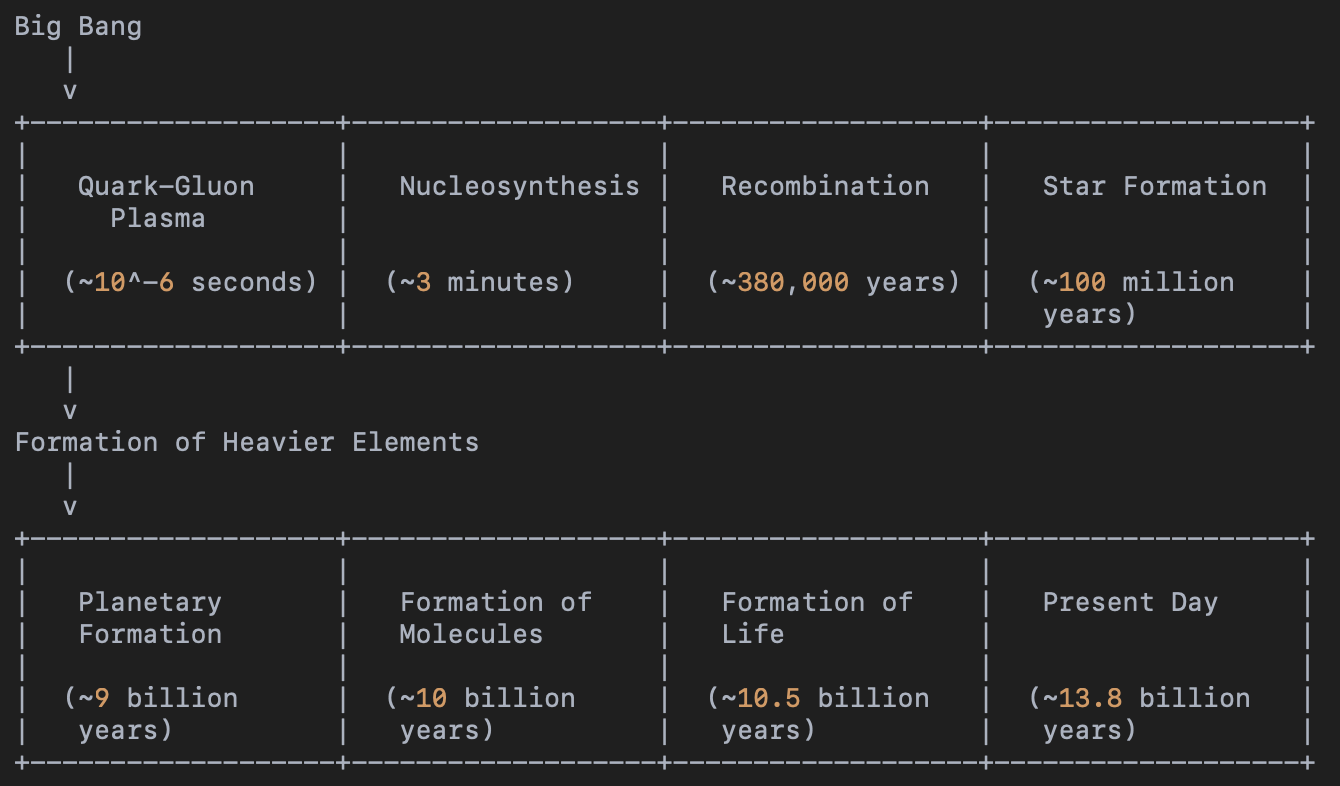
Task: Click the ~3 minutes timestamp
Action: coord(480,282)
